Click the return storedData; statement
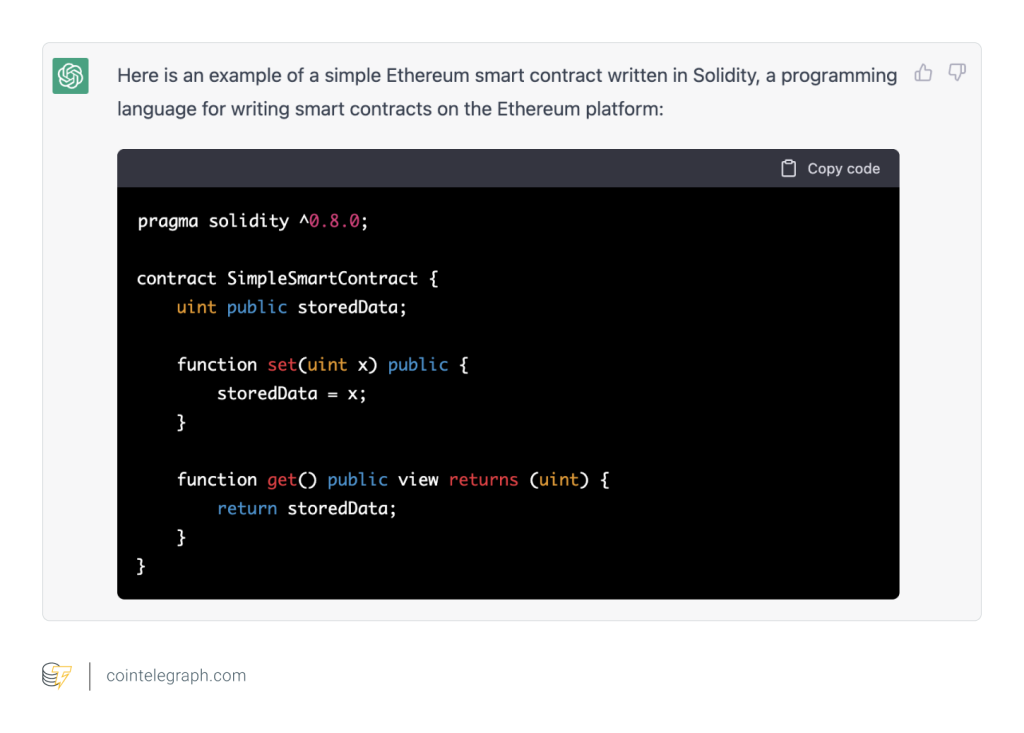 coord(306,509)
